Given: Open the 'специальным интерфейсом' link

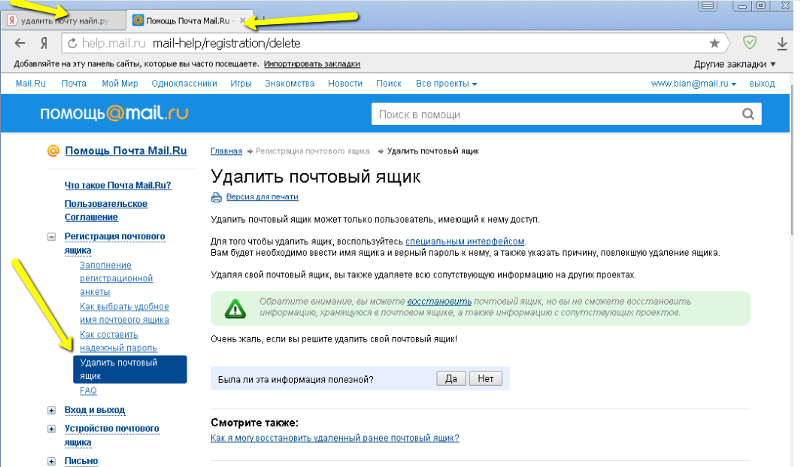Looking at the screenshot, I should (x=465, y=241).
